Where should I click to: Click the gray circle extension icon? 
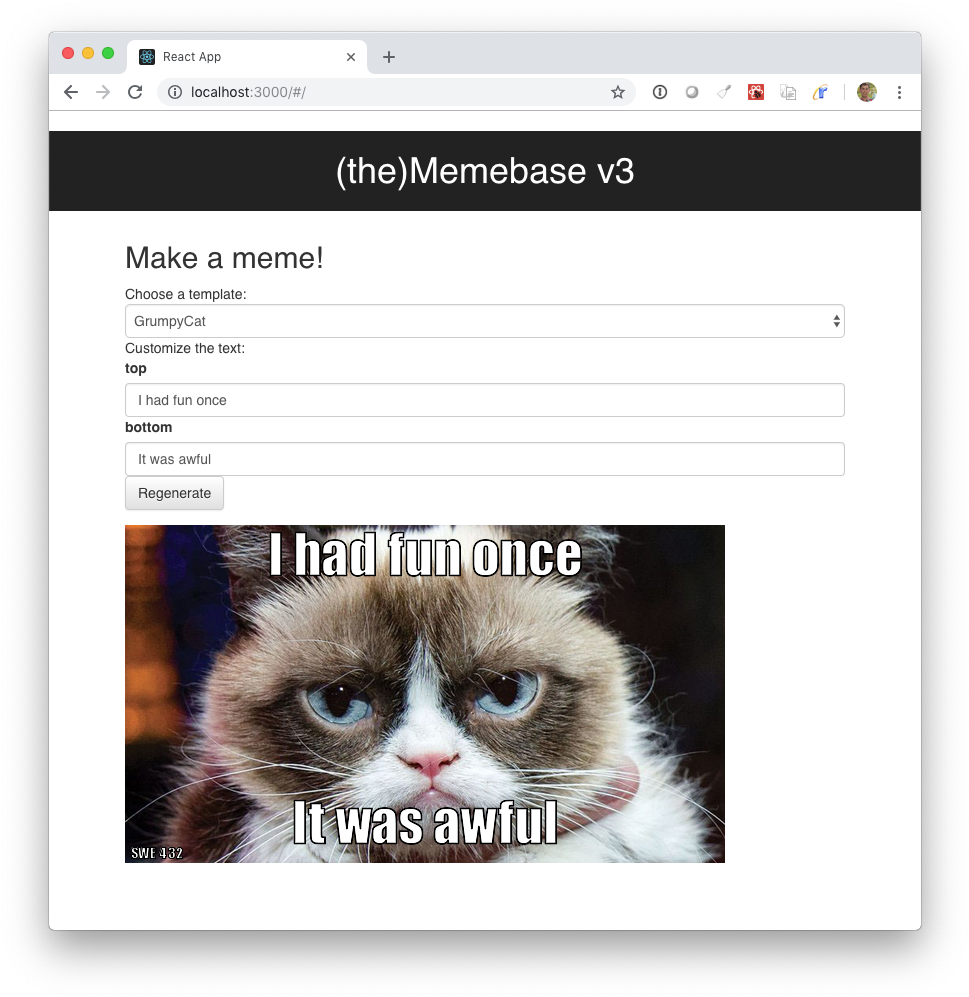(x=692, y=93)
